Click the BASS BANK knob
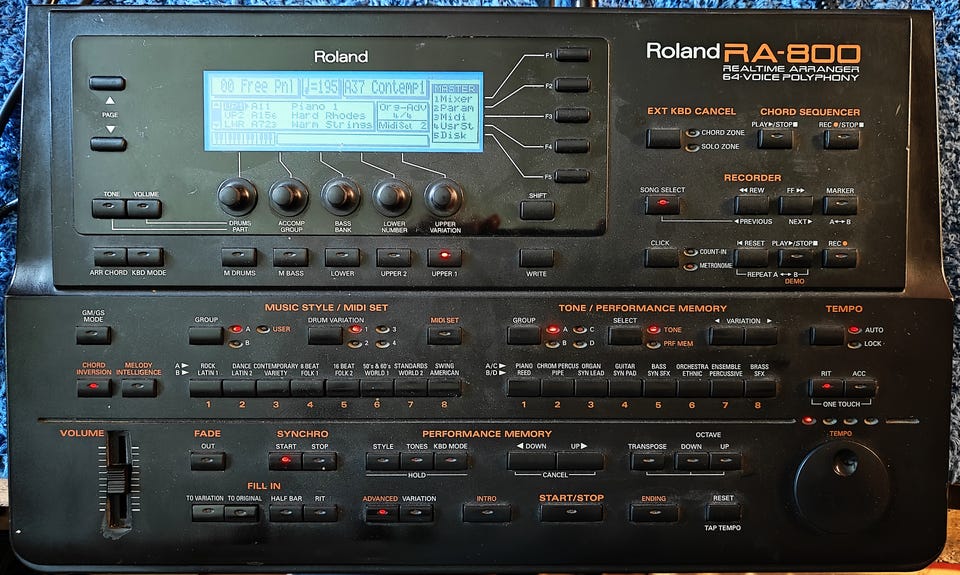The width and height of the screenshot is (960, 575). (x=340, y=196)
